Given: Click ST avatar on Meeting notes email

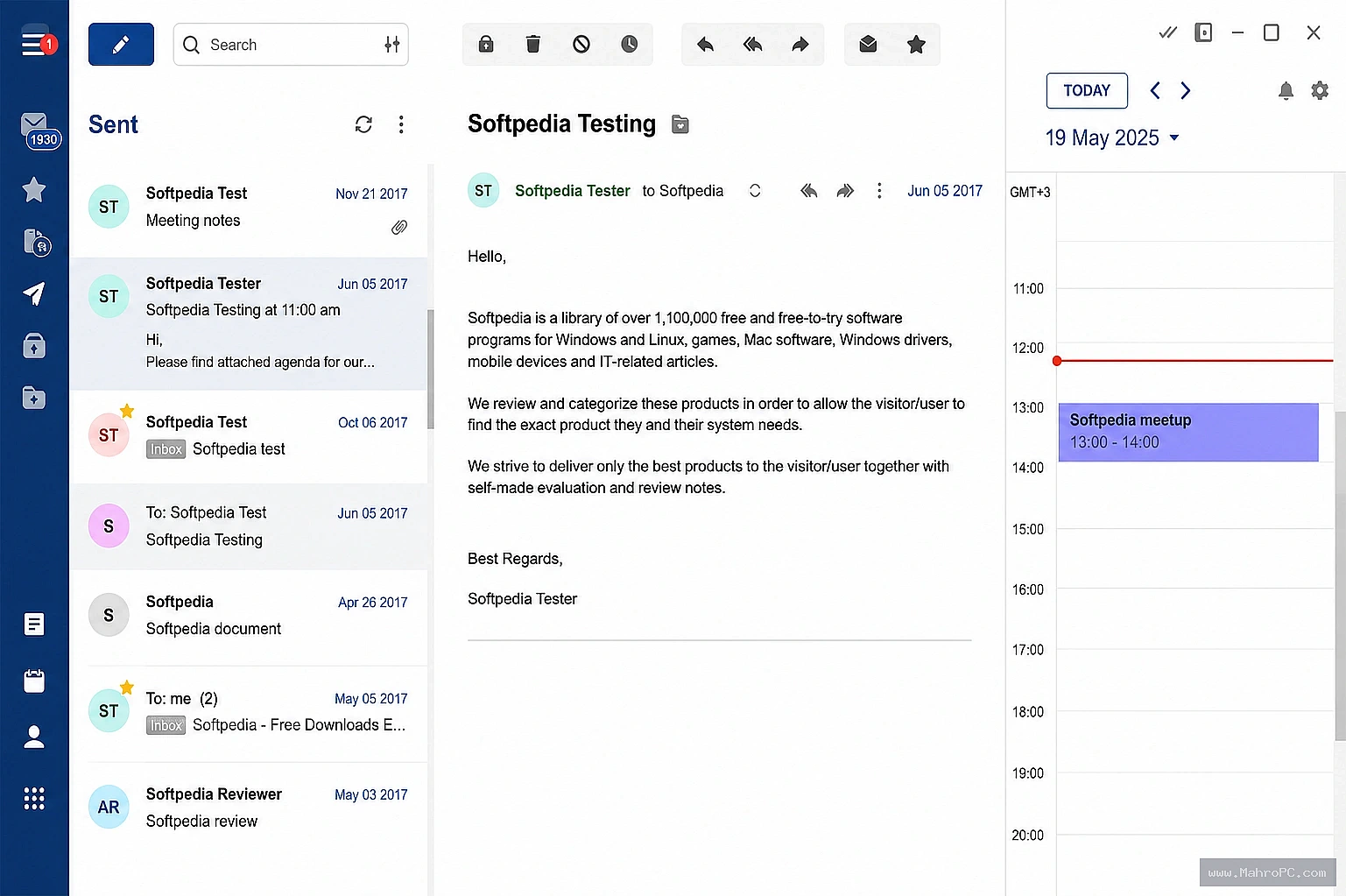Looking at the screenshot, I should (109, 207).
